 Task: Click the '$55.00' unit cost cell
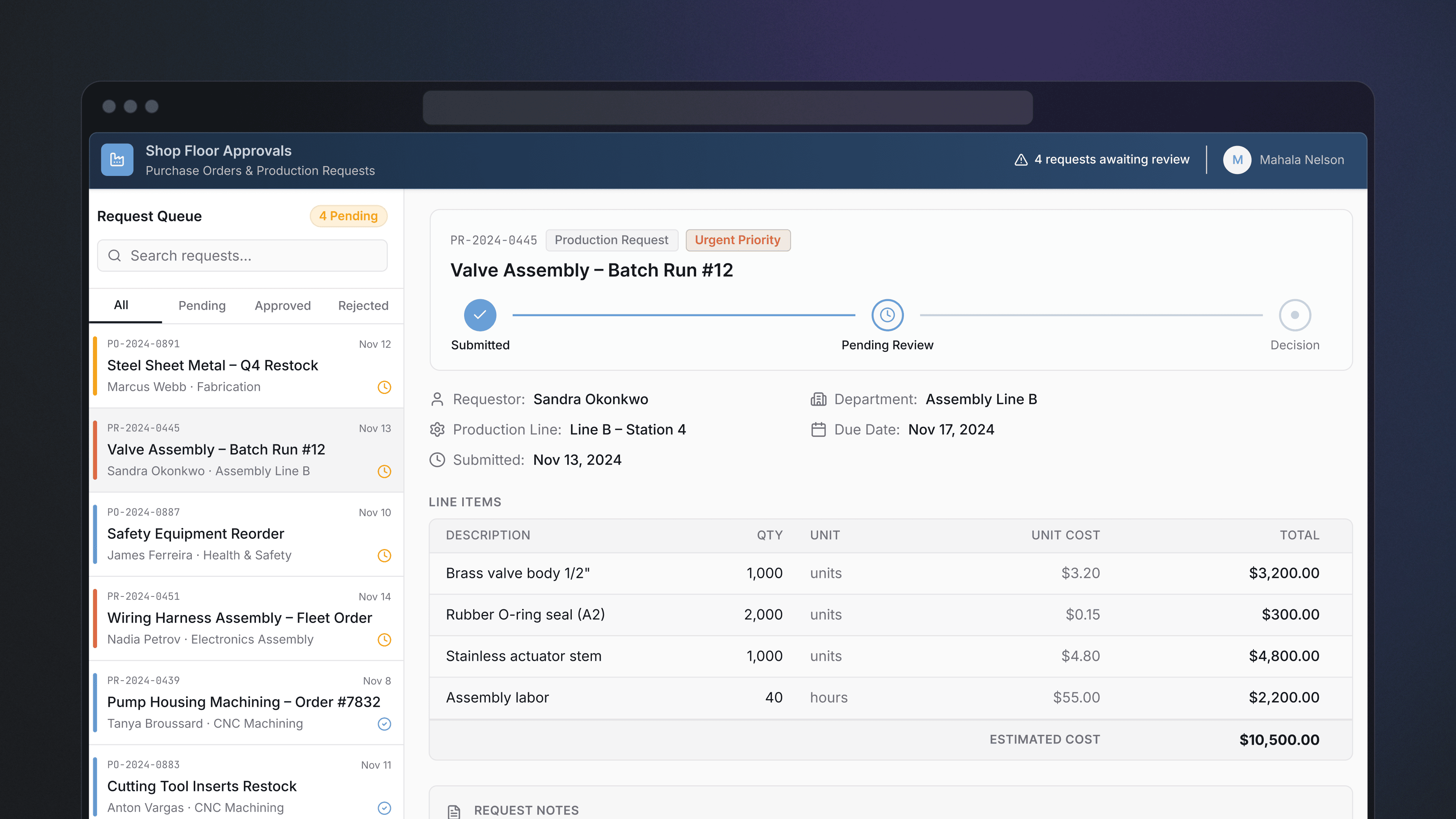pos(1076,698)
